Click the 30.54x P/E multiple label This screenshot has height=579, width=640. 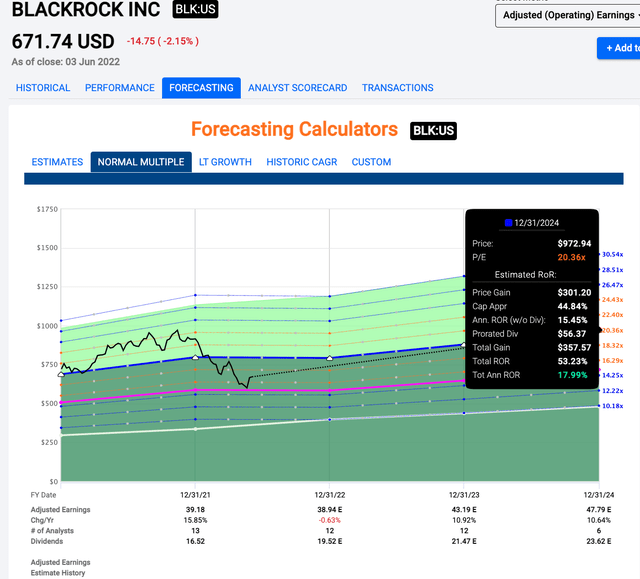tap(613, 254)
